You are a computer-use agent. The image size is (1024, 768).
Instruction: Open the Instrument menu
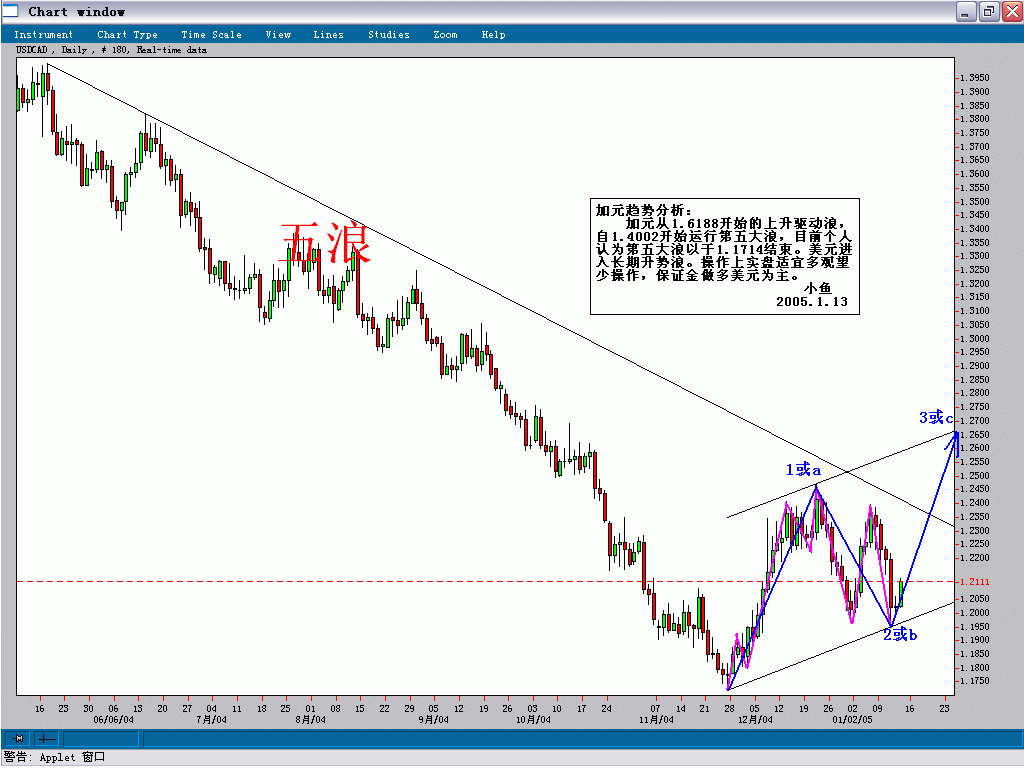(x=43, y=35)
